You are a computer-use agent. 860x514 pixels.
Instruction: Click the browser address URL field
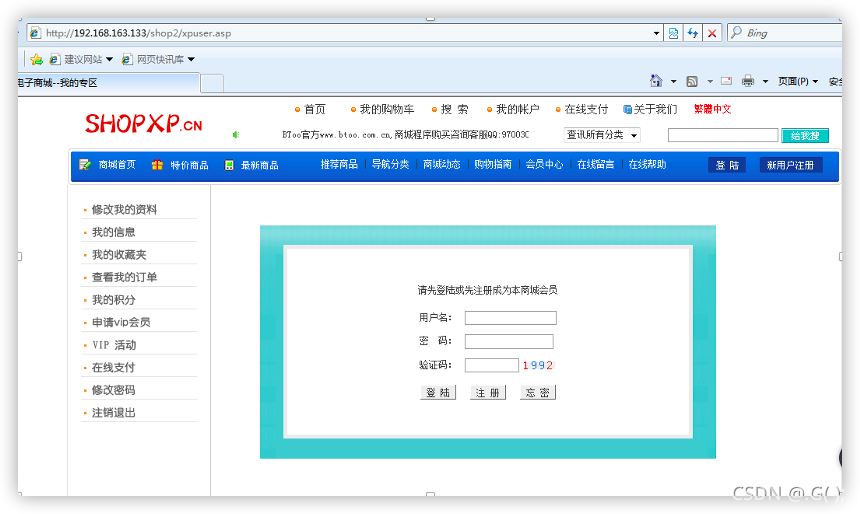tap(346, 33)
